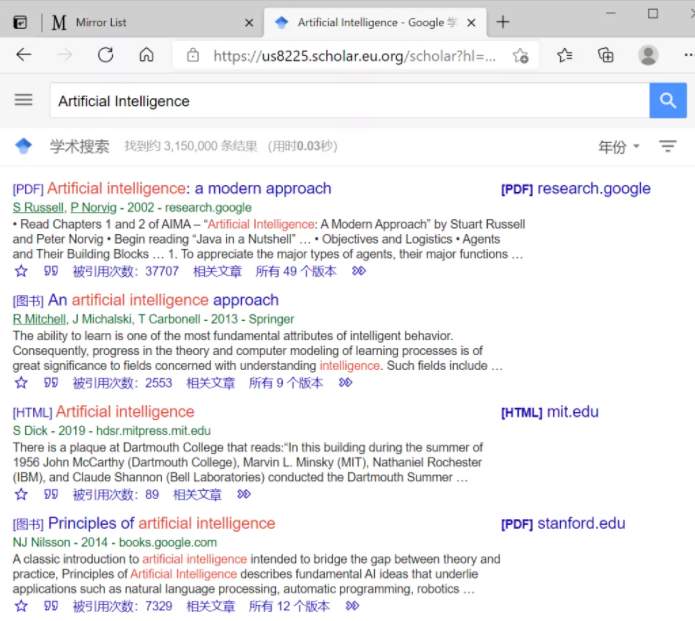Open 相关文章 for 89-citation result
This screenshot has width=695, height=621.
click(197, 494)
